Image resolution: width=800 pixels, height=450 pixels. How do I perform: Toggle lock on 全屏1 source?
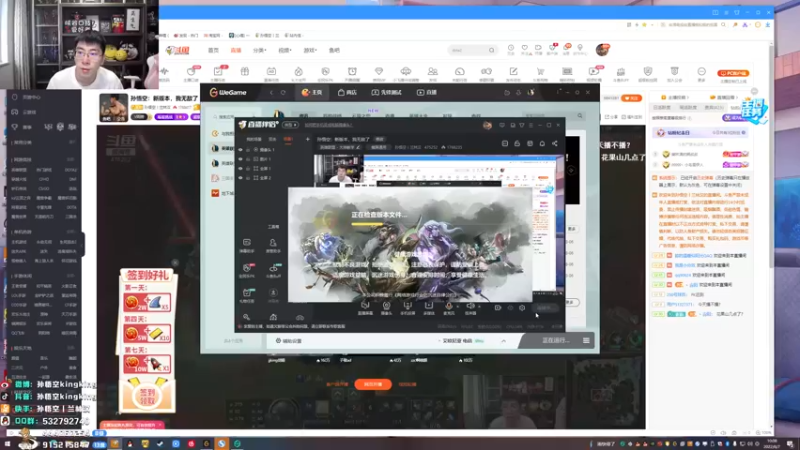[x=248, y=168]
